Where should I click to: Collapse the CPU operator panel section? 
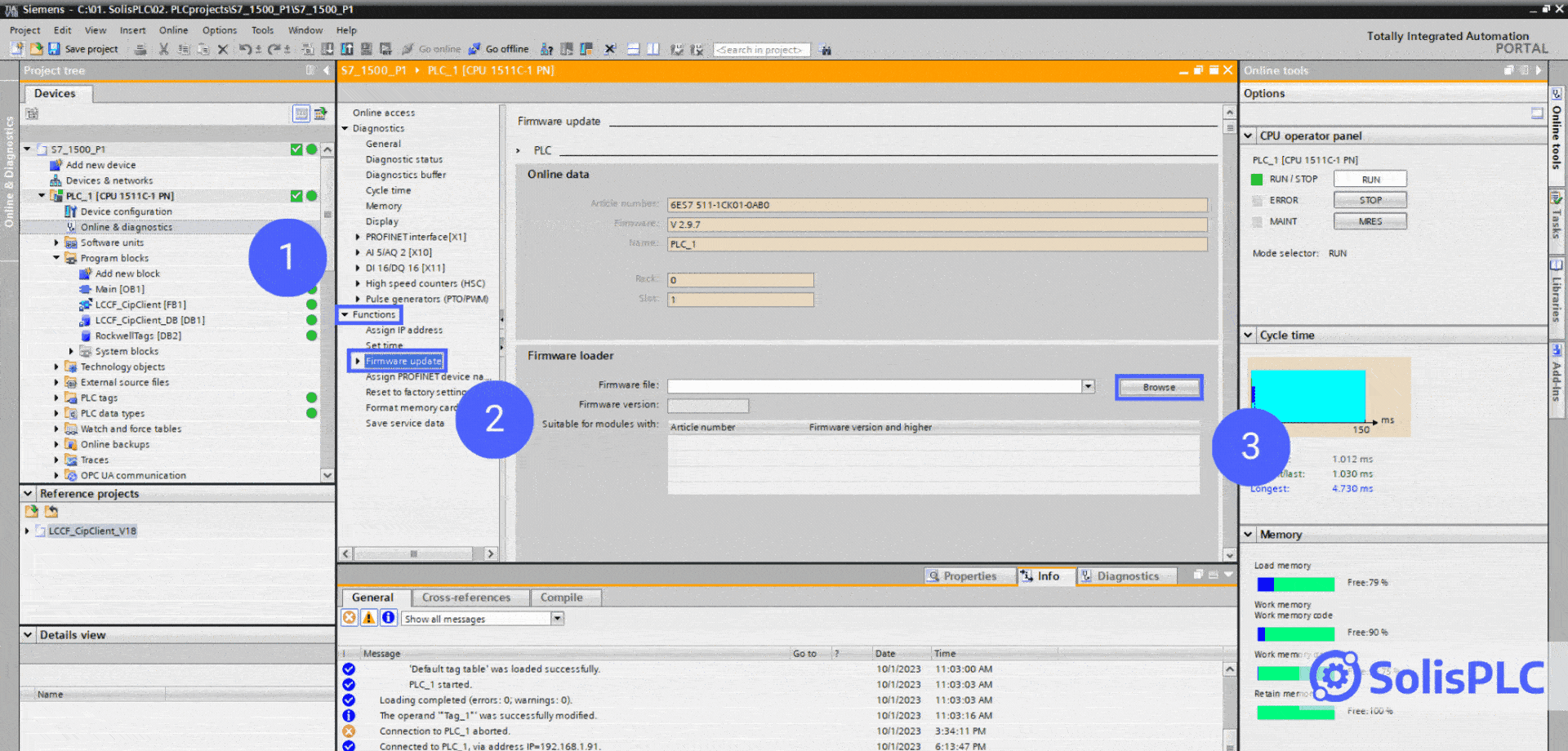coord(1248,136)
